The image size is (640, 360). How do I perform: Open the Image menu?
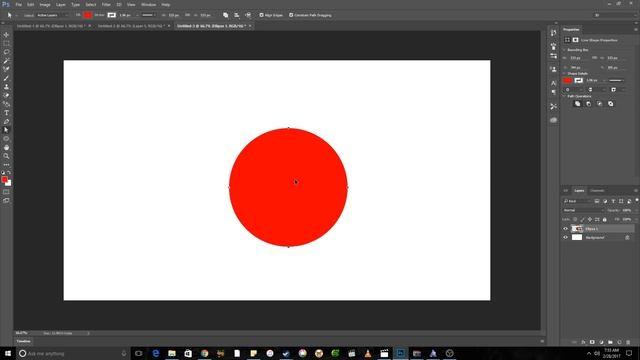pyautogui.click(x=45, y=4)
